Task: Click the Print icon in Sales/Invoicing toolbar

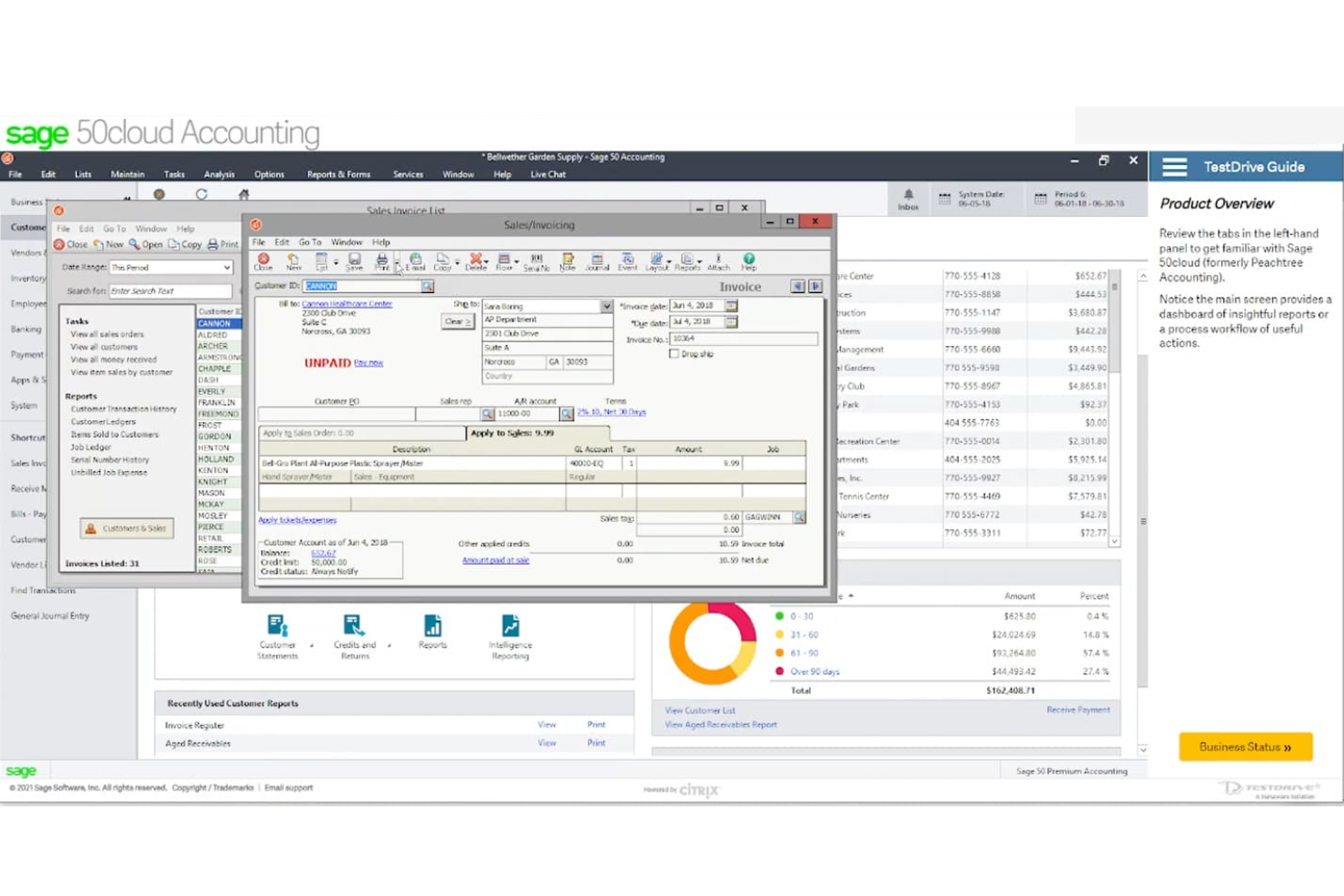Action: 381,262
